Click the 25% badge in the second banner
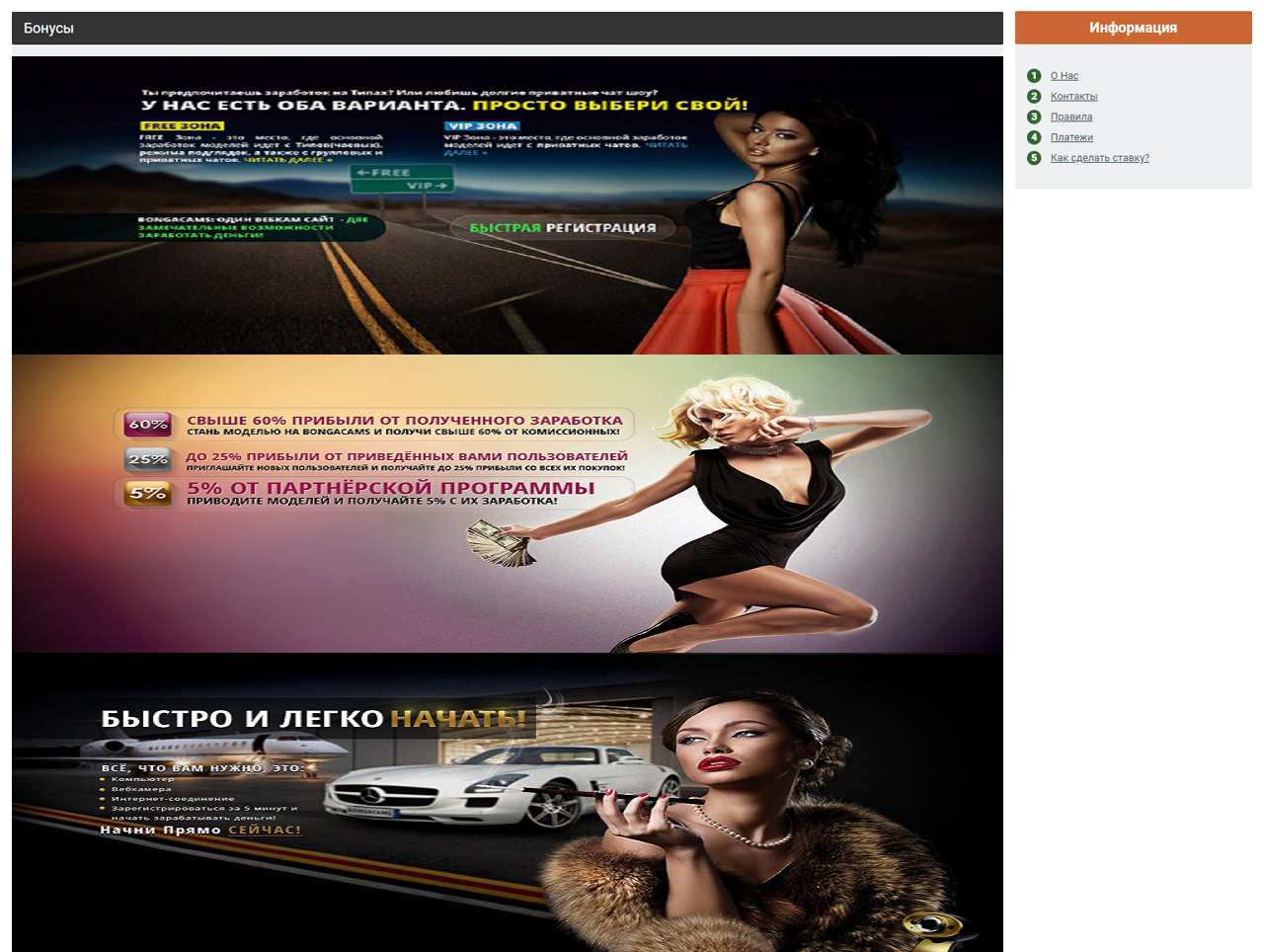The height and width of the screenshot is (952, 1264). [x=148, y=459]
